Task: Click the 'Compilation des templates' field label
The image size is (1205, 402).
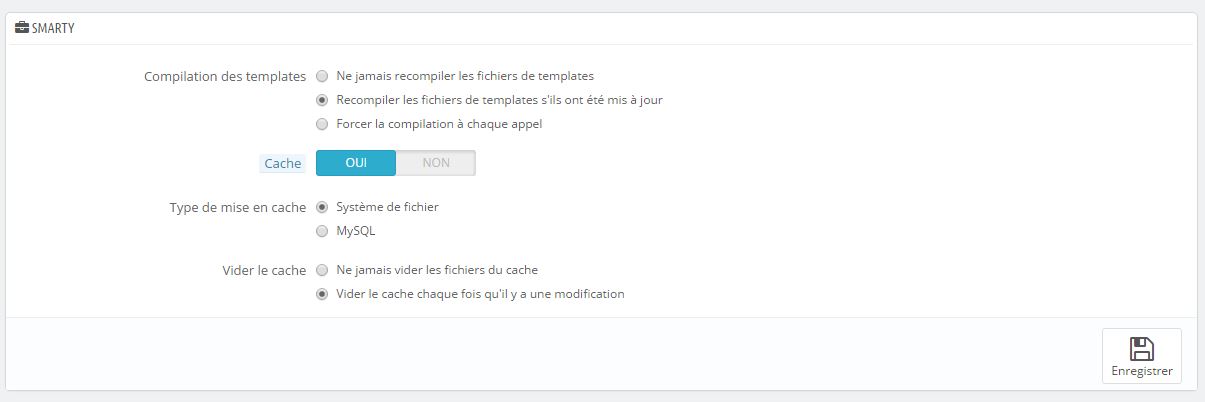Action: click(225, 76)
